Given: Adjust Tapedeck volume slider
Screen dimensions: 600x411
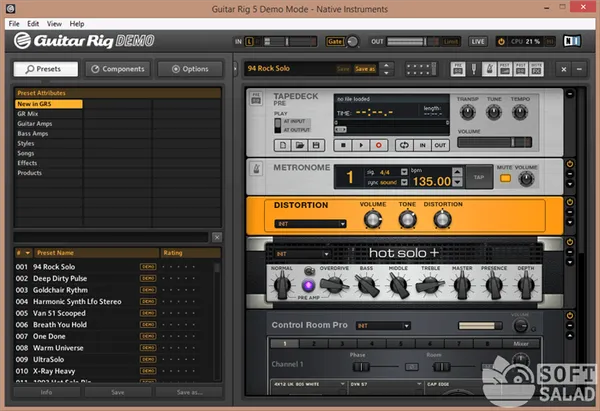Looking at the screenshot, I should (x=494, y=142).
